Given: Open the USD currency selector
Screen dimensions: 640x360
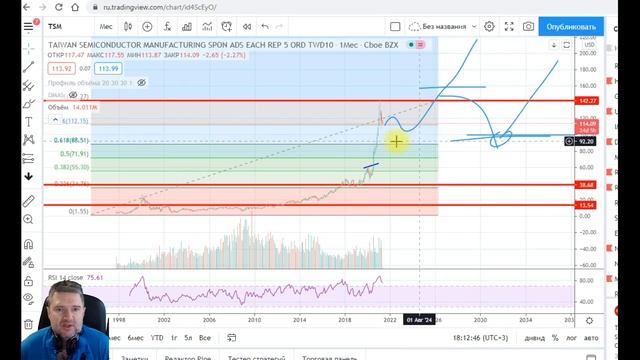Looking at the screenshot, I should [589, 45].
